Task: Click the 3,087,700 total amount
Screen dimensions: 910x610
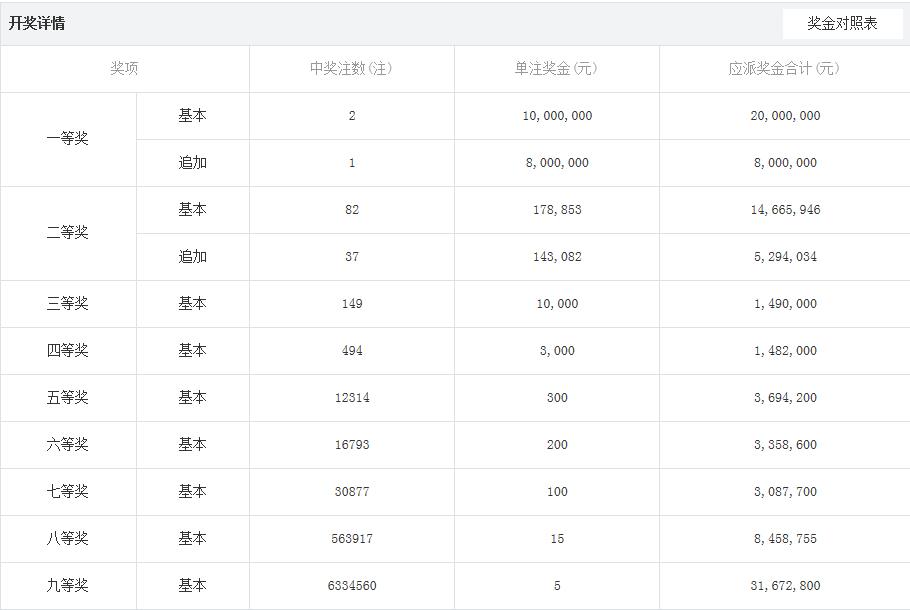Action: 785,492
